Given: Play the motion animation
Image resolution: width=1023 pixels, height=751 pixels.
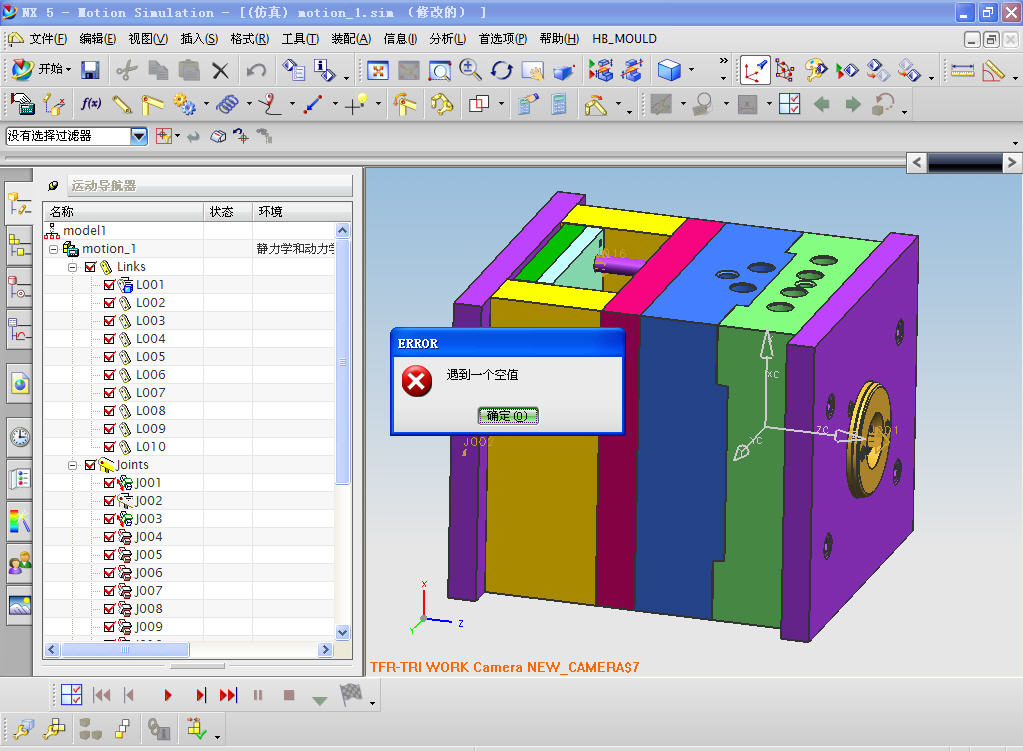Looking at the screenshot, I should [x=168, y=696].
